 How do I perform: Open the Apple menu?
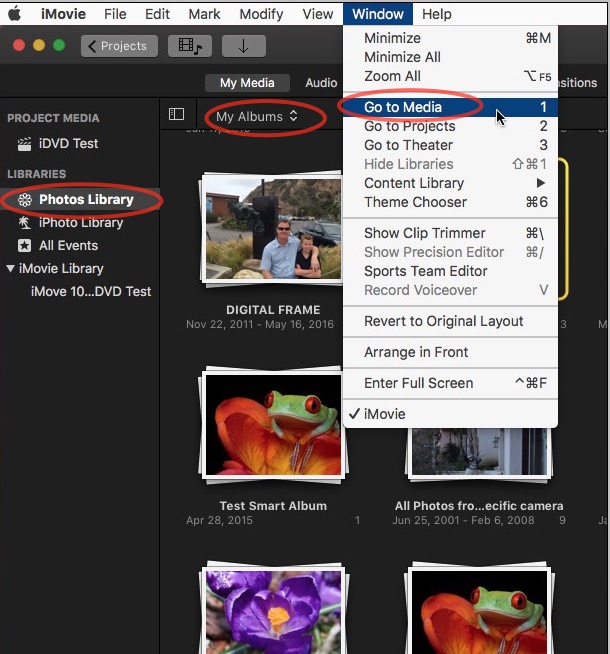pyautogui.click(x=14, y=14)
